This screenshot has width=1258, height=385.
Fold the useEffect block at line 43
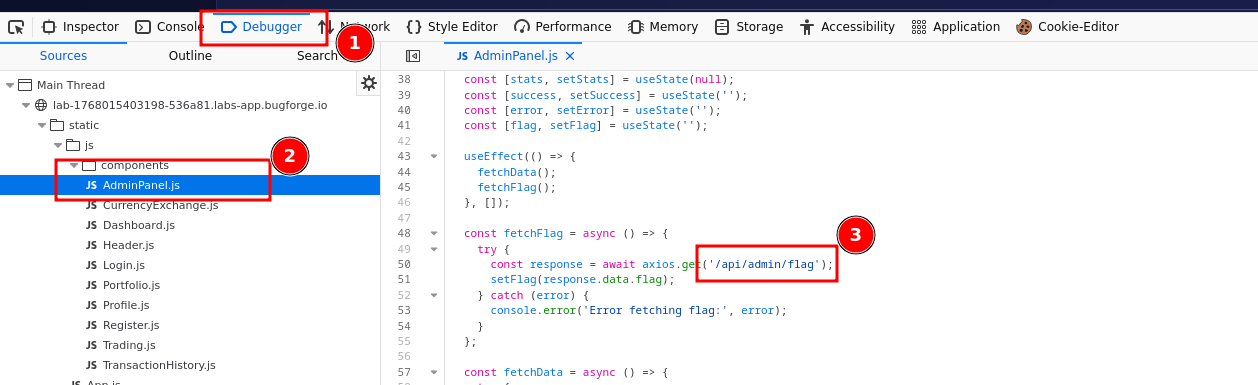[434, 156]
